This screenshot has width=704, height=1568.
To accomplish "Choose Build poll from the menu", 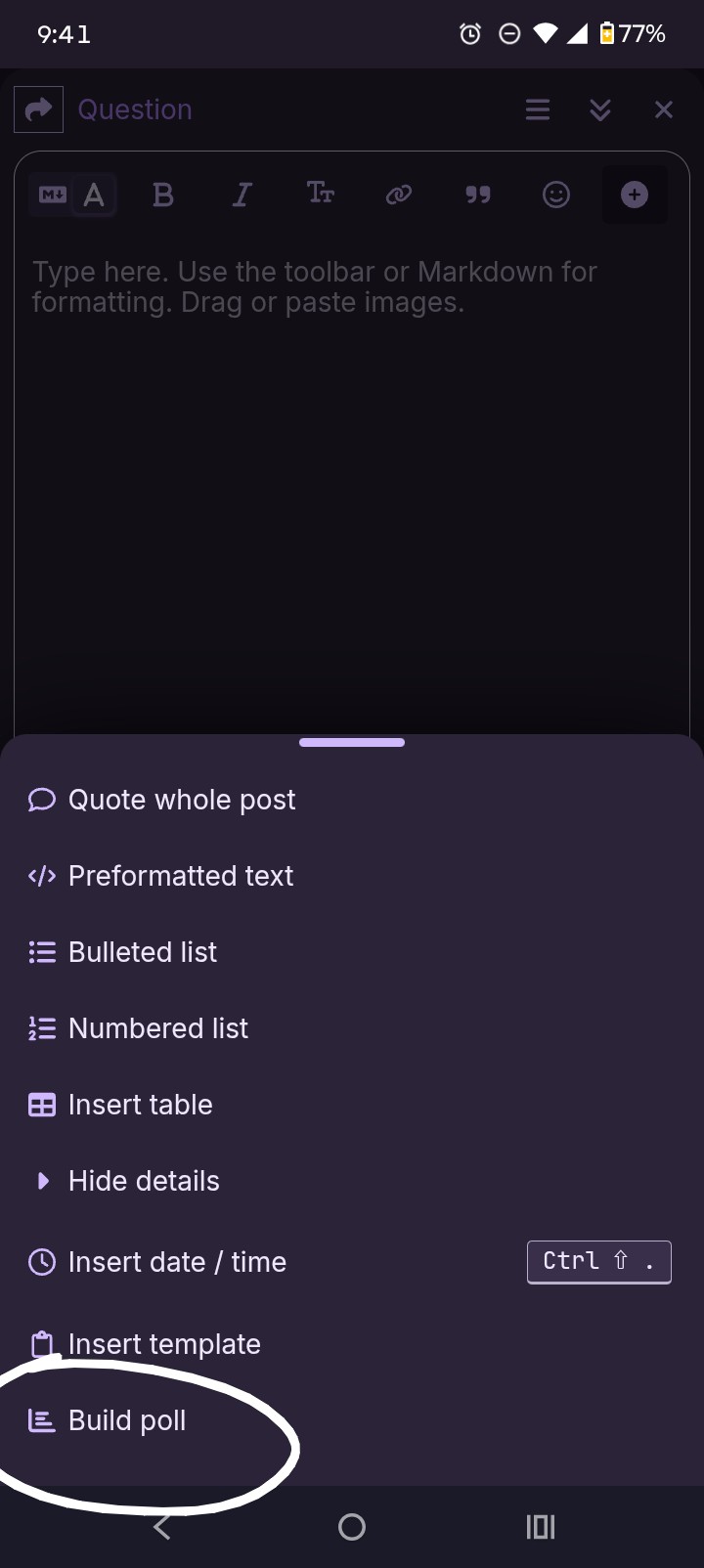I will tap(127, 1420).
